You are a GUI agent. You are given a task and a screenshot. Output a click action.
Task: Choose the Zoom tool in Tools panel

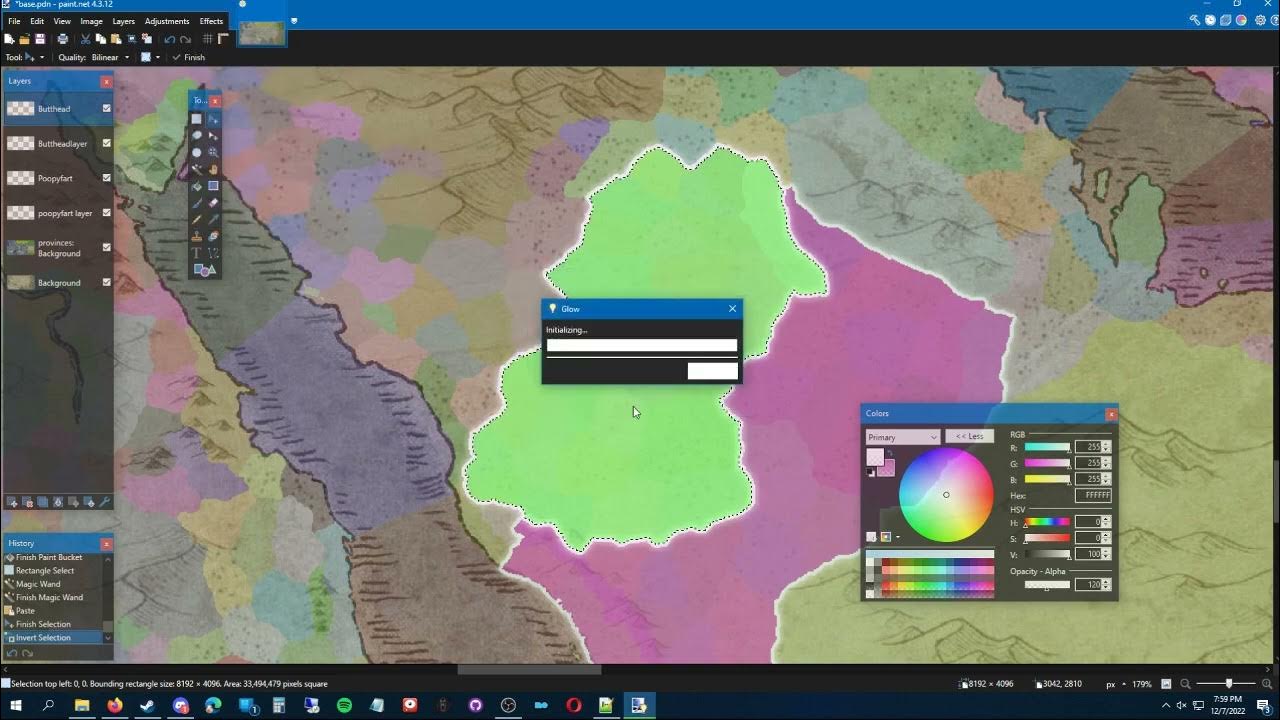pyautogui.click(x=213, y=152)
